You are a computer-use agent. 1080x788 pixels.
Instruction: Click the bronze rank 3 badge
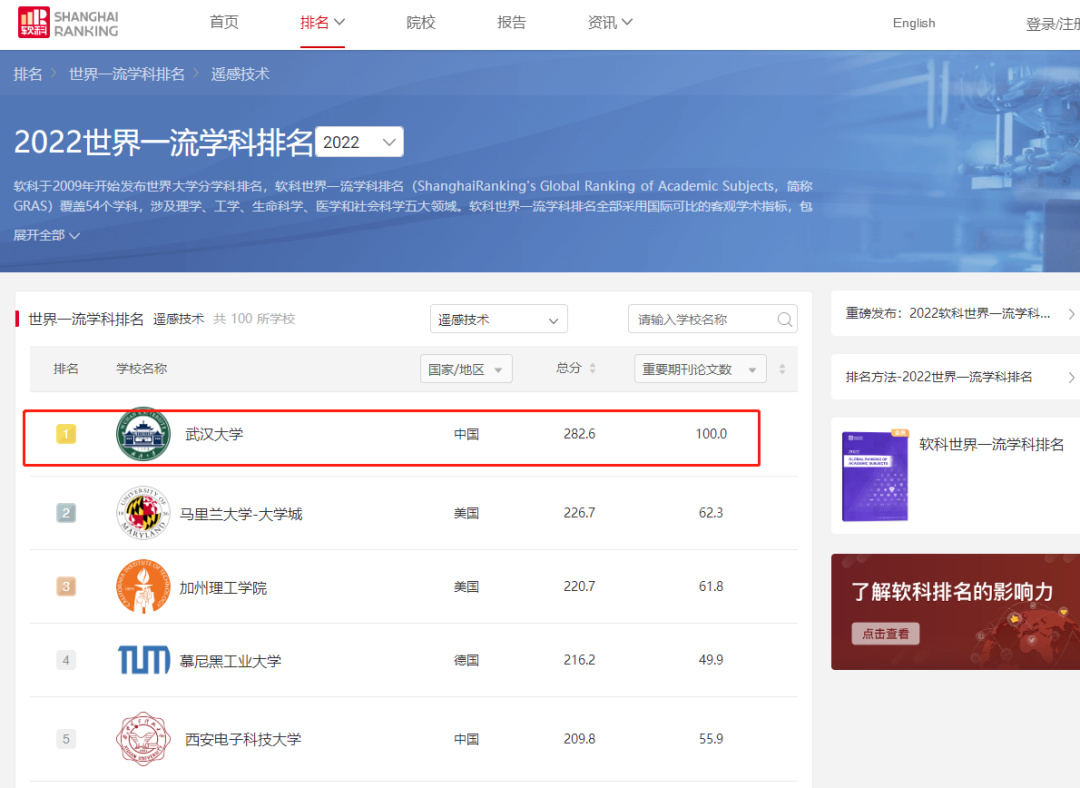tap(66, 587)
